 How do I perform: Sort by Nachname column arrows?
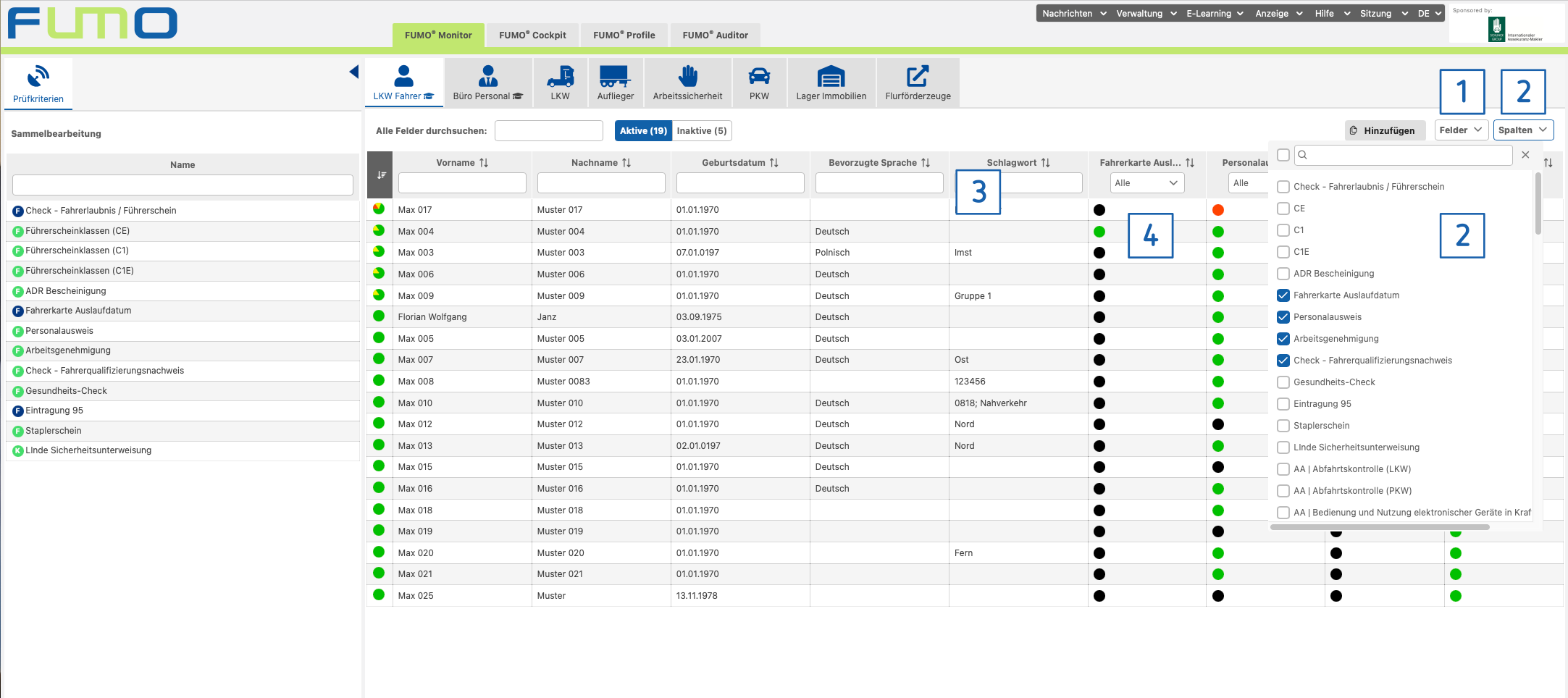click(626, 163)
